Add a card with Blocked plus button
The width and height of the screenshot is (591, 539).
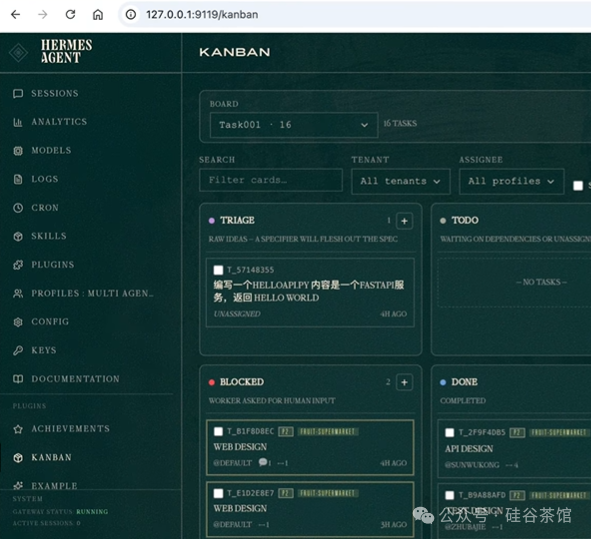coord(404,382)
